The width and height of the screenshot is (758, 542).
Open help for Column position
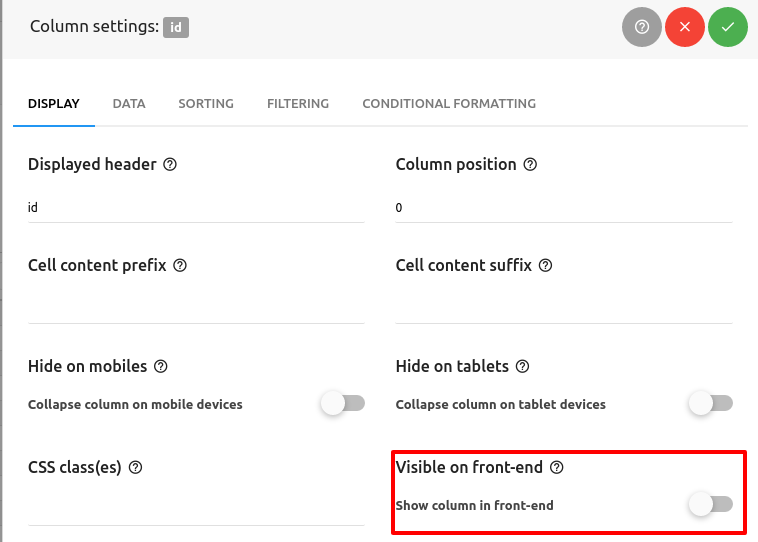coord(530,164)
